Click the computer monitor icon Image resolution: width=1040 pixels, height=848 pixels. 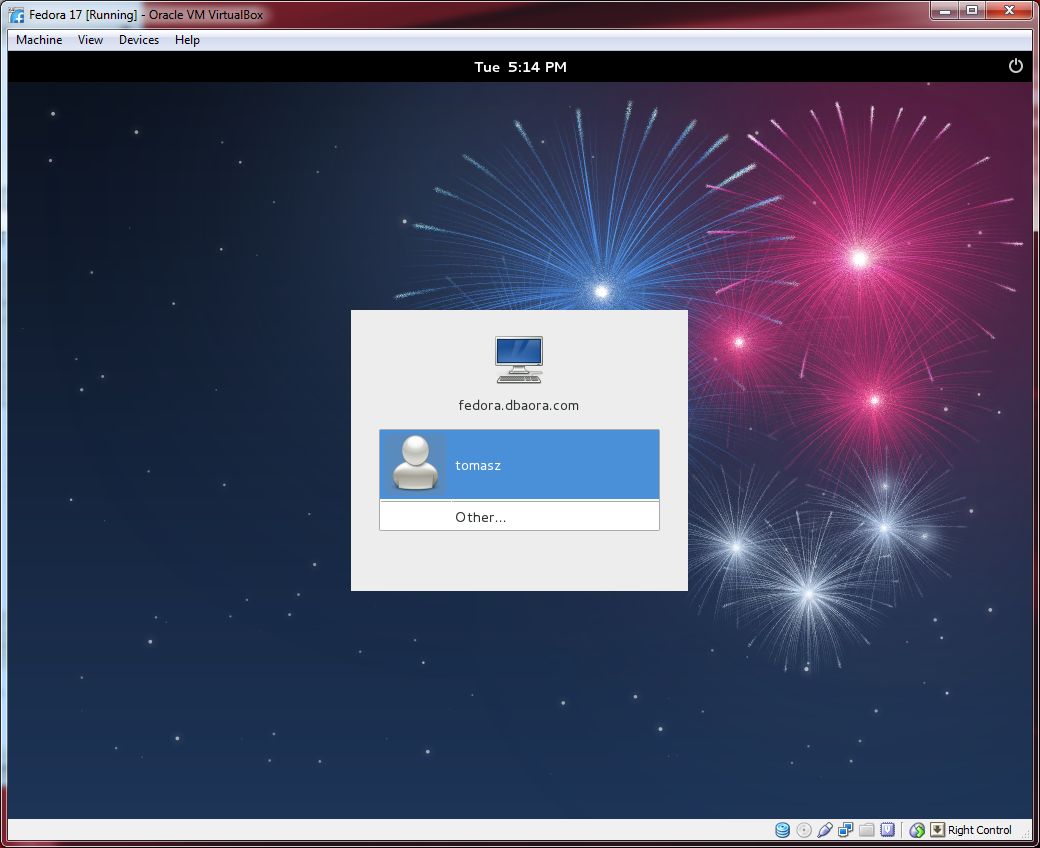(519, 359)
